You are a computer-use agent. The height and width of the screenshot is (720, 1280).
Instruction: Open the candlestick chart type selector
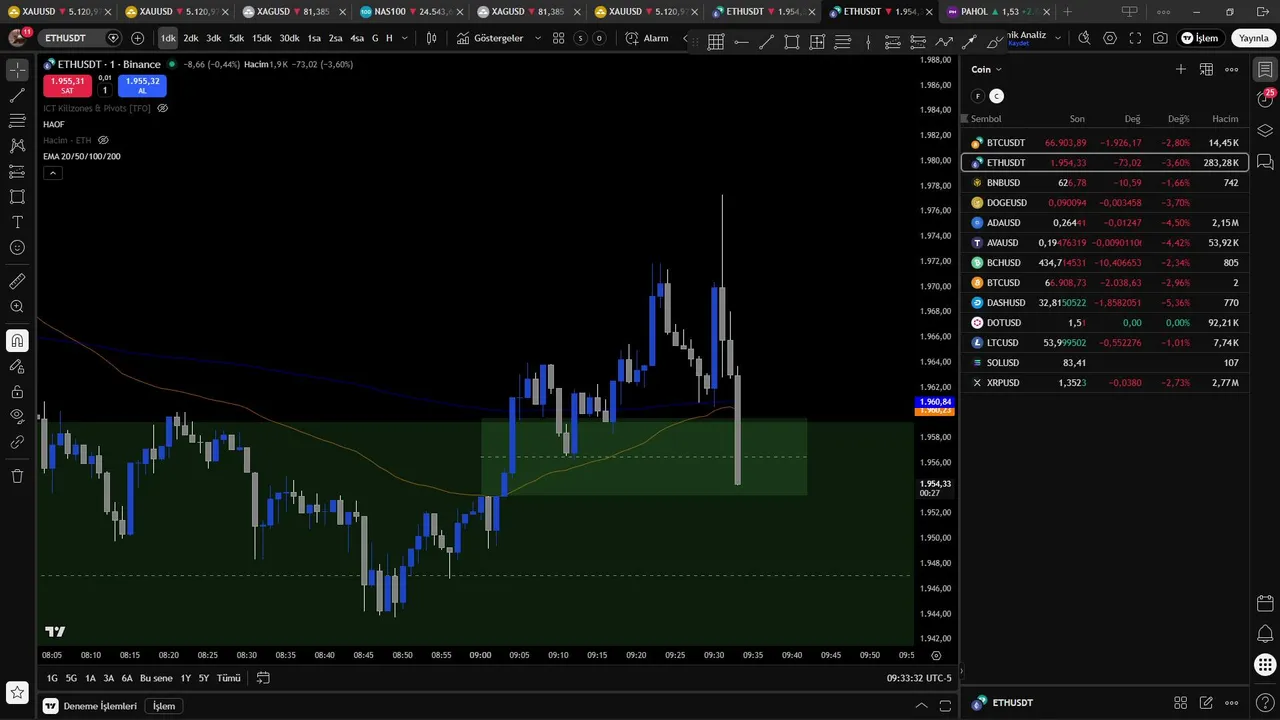[x=431, y=38]
